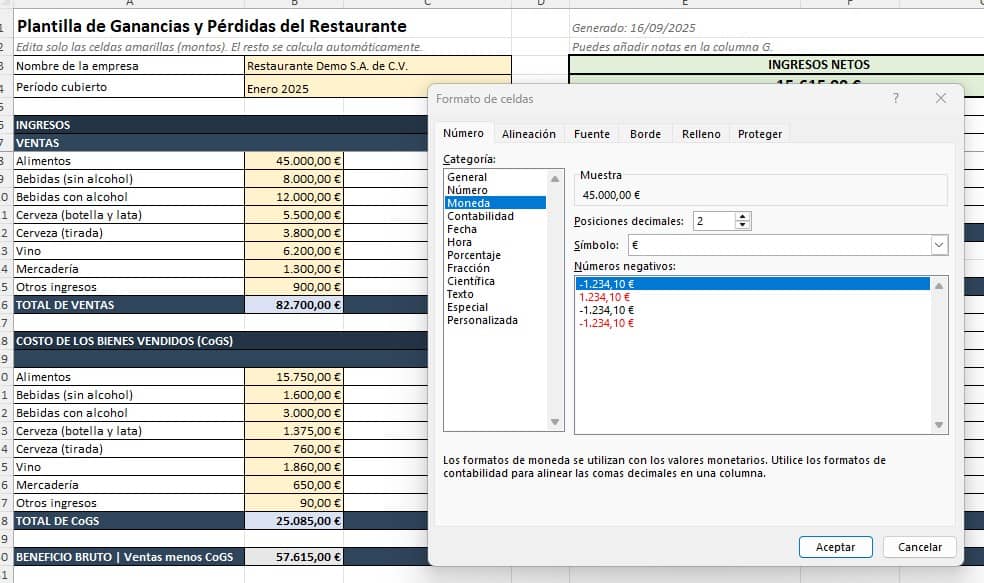Open the Símbolo currency dropdown
The width and height of the screenshot is (984, 583).
(x=938, y=245)
